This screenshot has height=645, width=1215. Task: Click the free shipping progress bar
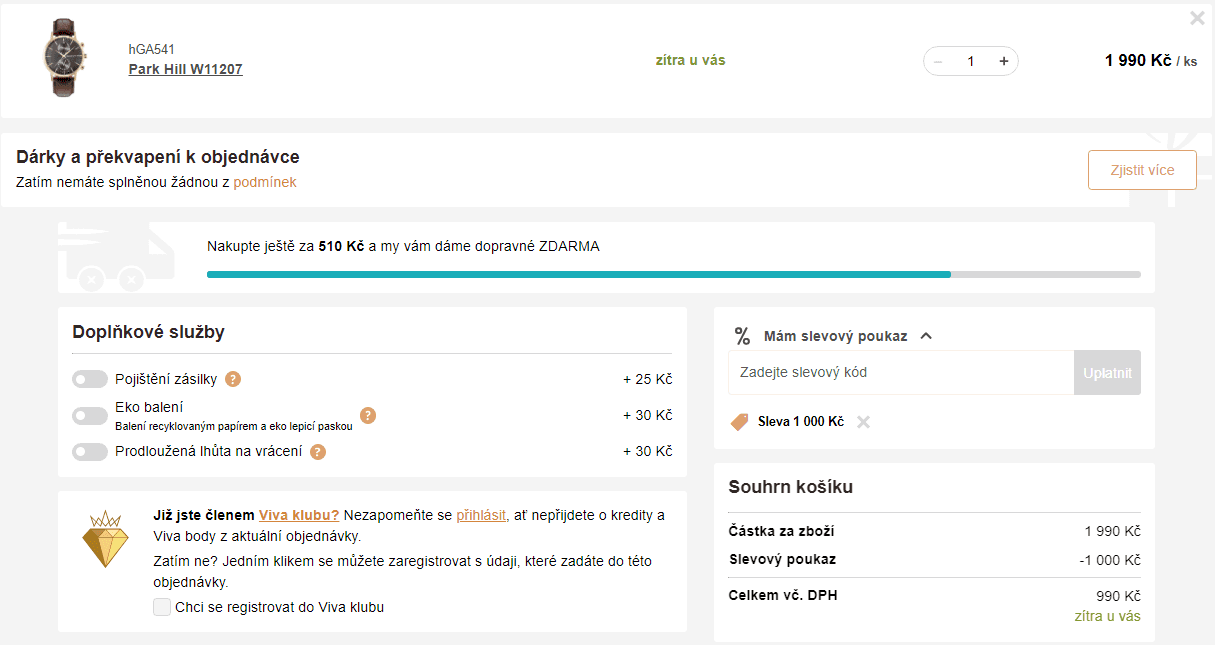pos(673,274)
